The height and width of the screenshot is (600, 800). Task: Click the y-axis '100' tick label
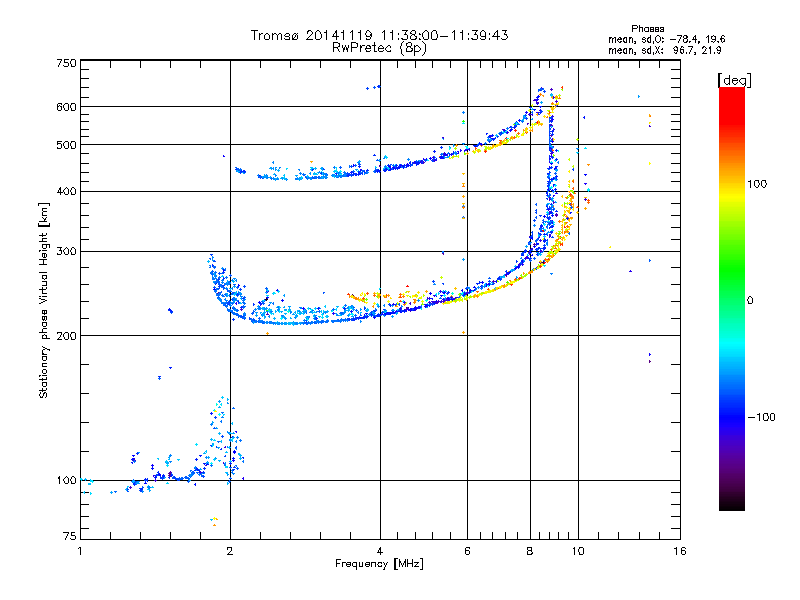[x=67, y=481]
